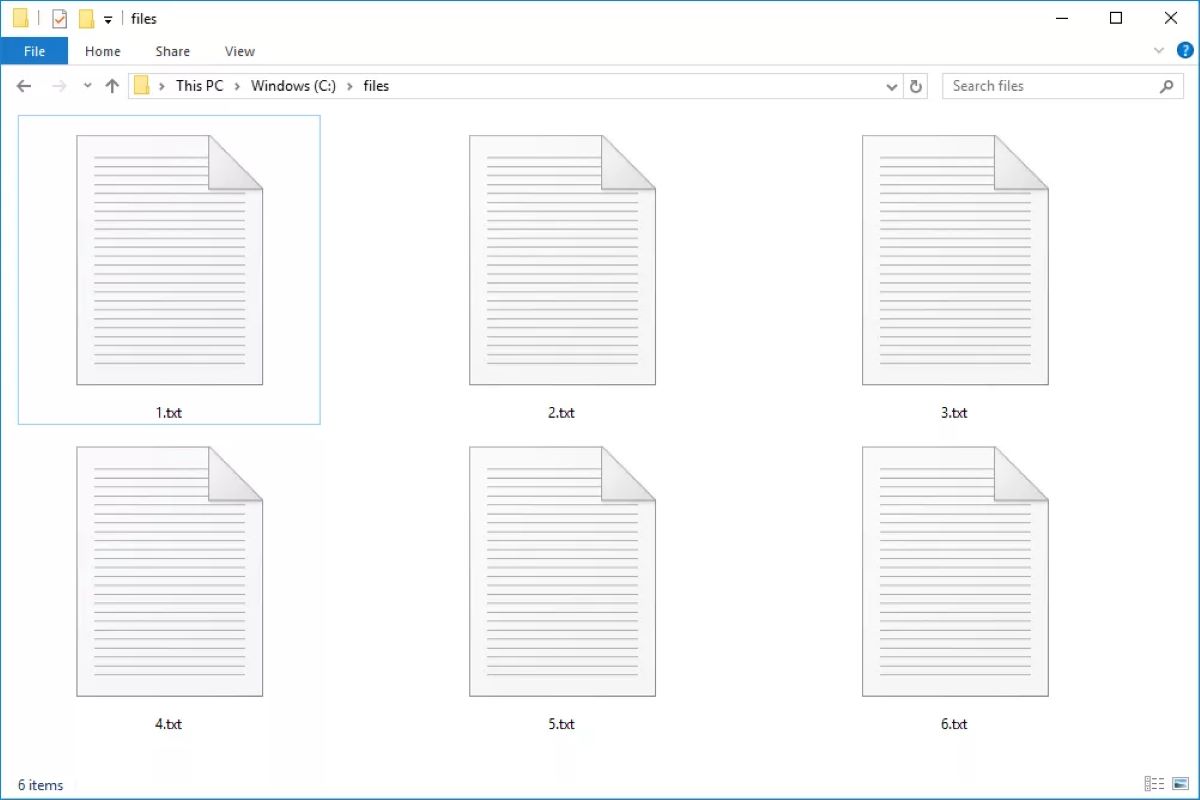Minimize the files window
The image size is (1200, 800).
point(1061,18)
